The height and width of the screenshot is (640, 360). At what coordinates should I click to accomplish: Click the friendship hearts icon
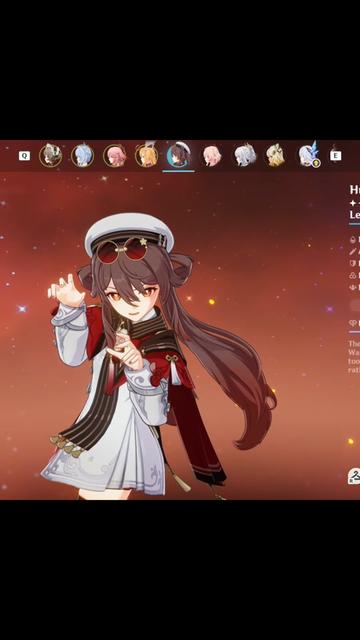point(353,323)
